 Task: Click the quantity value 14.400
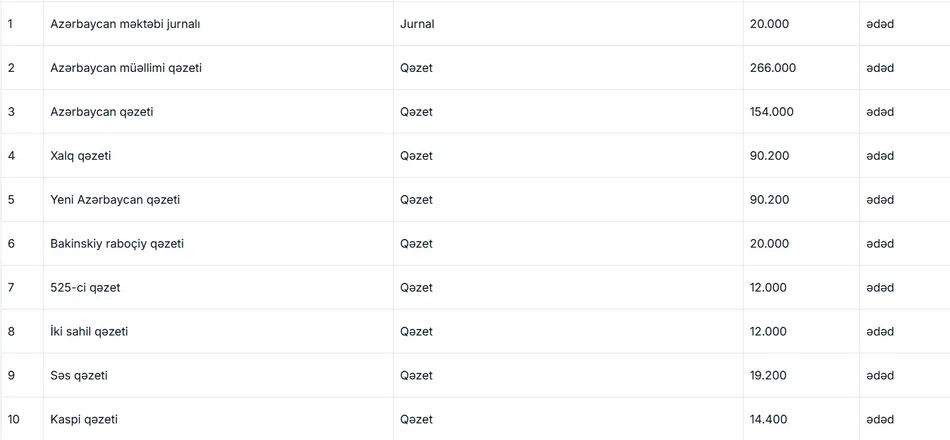point(769,419)
